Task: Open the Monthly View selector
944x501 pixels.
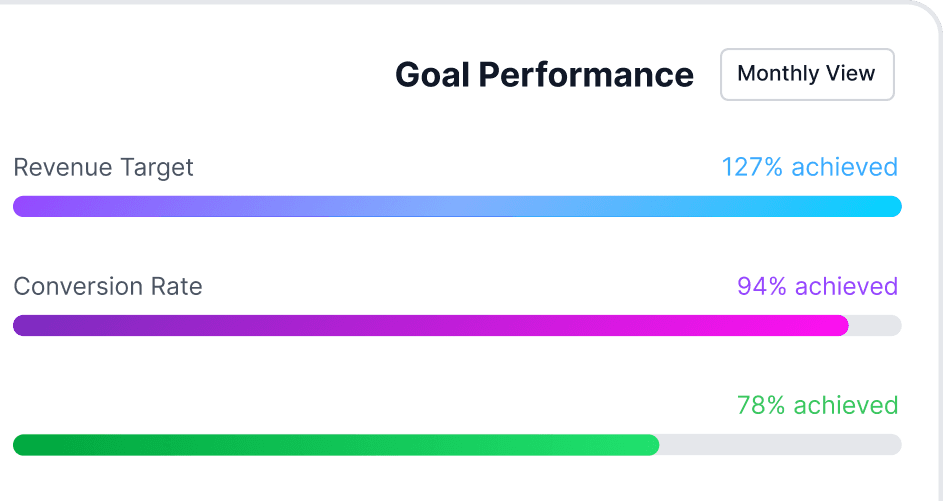Action: coord(807,74)
